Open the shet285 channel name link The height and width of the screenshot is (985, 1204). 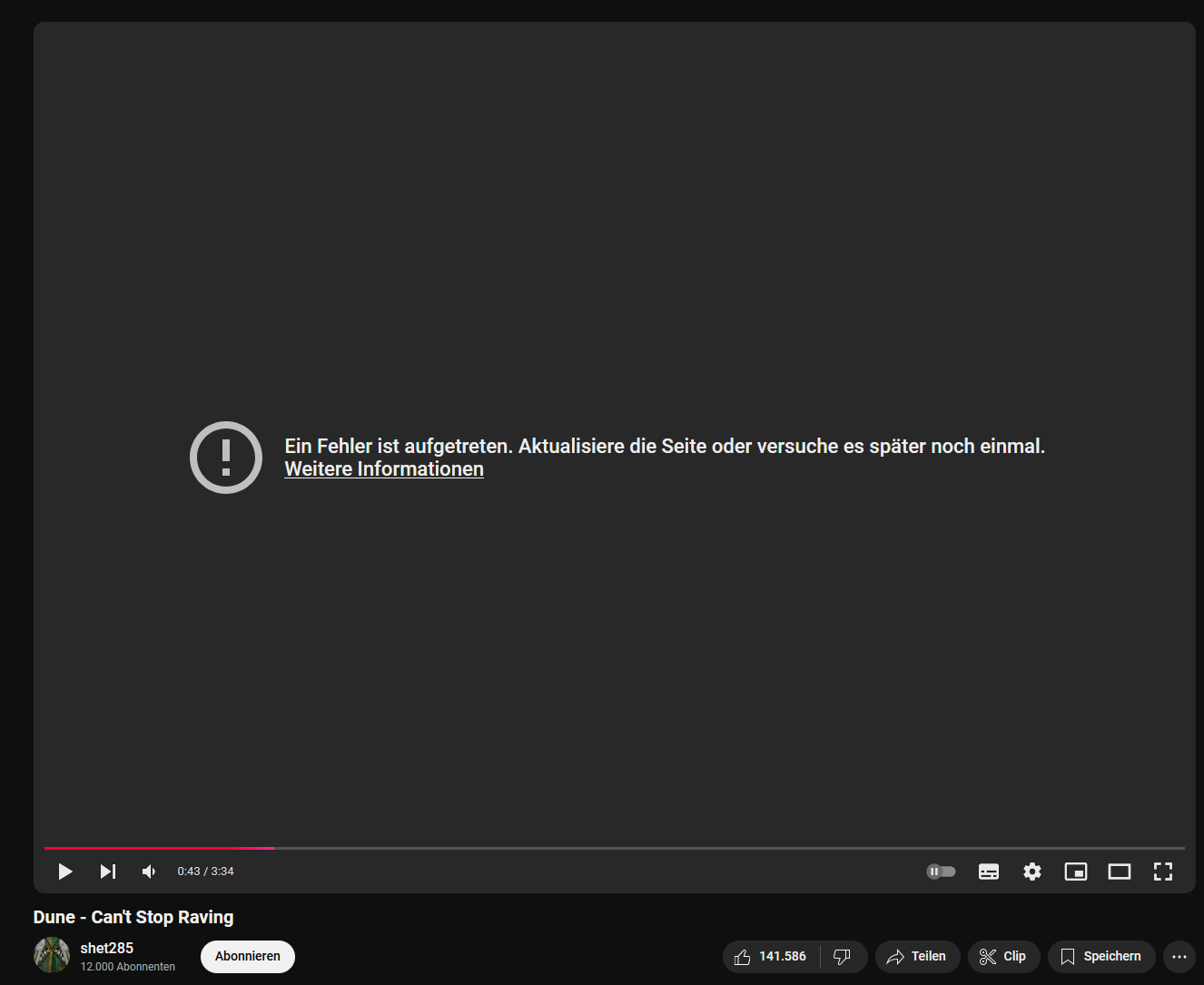tap(107, 948)
